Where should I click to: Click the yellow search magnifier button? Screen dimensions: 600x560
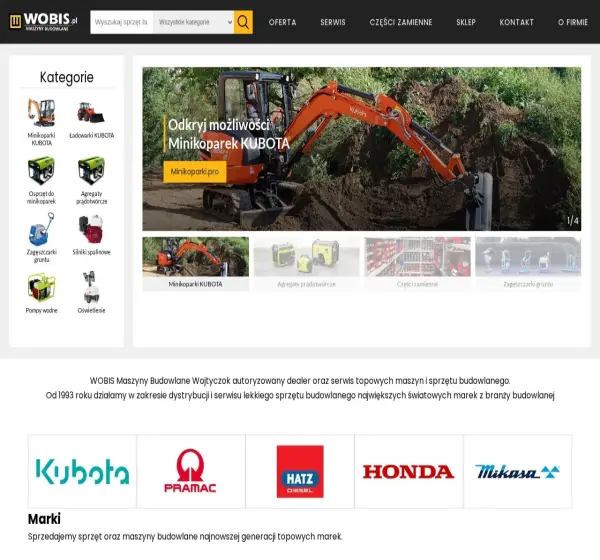click(x=243, y=22)
